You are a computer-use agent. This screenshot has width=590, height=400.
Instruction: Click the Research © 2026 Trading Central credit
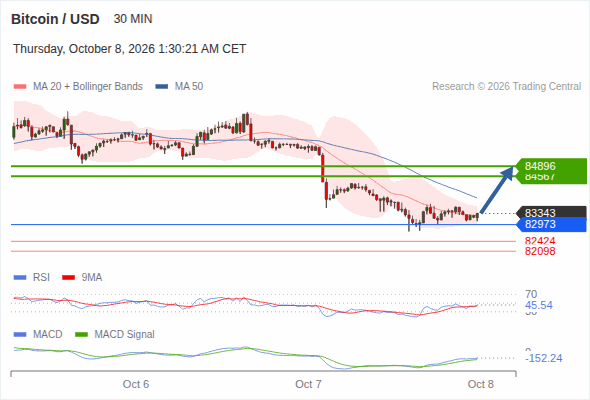click(506, 87)
